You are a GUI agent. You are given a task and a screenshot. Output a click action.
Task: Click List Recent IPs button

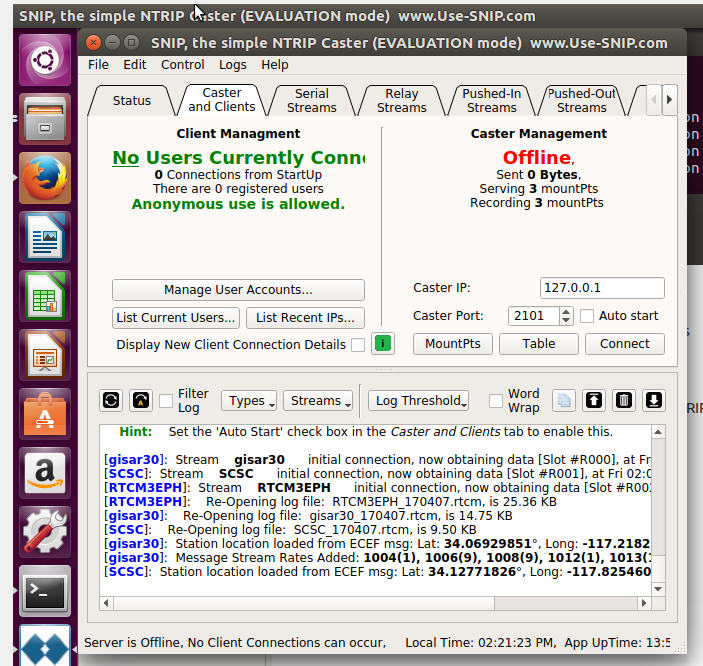tap(305, 318)
